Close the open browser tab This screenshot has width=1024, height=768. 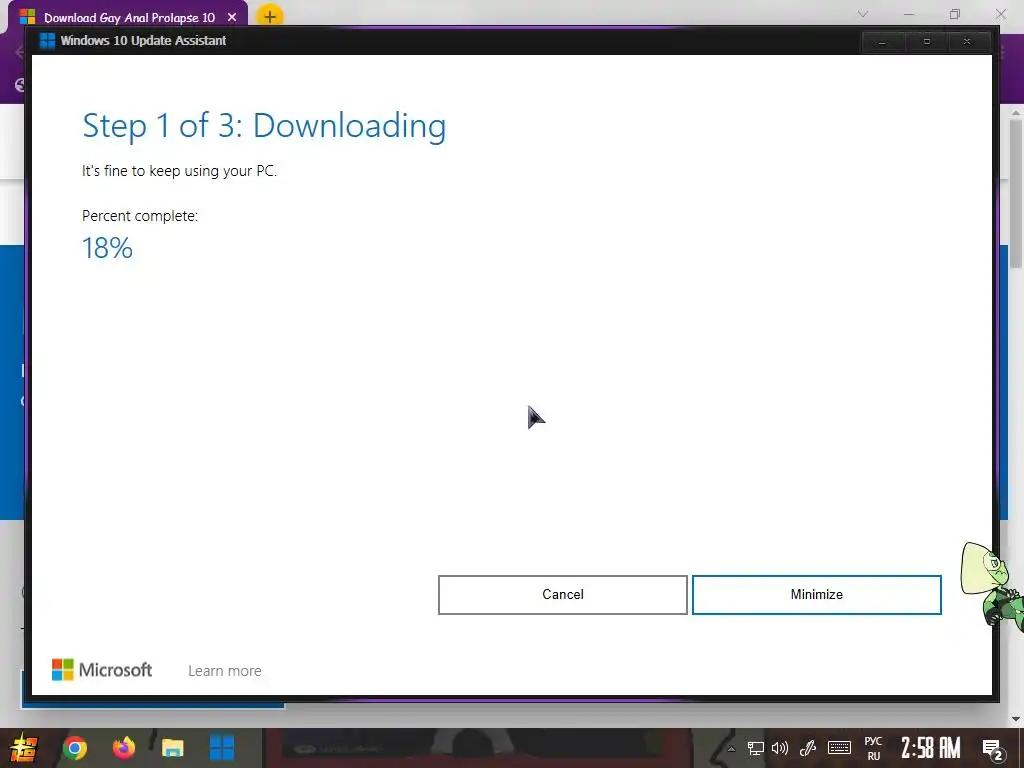pos(232,17)
